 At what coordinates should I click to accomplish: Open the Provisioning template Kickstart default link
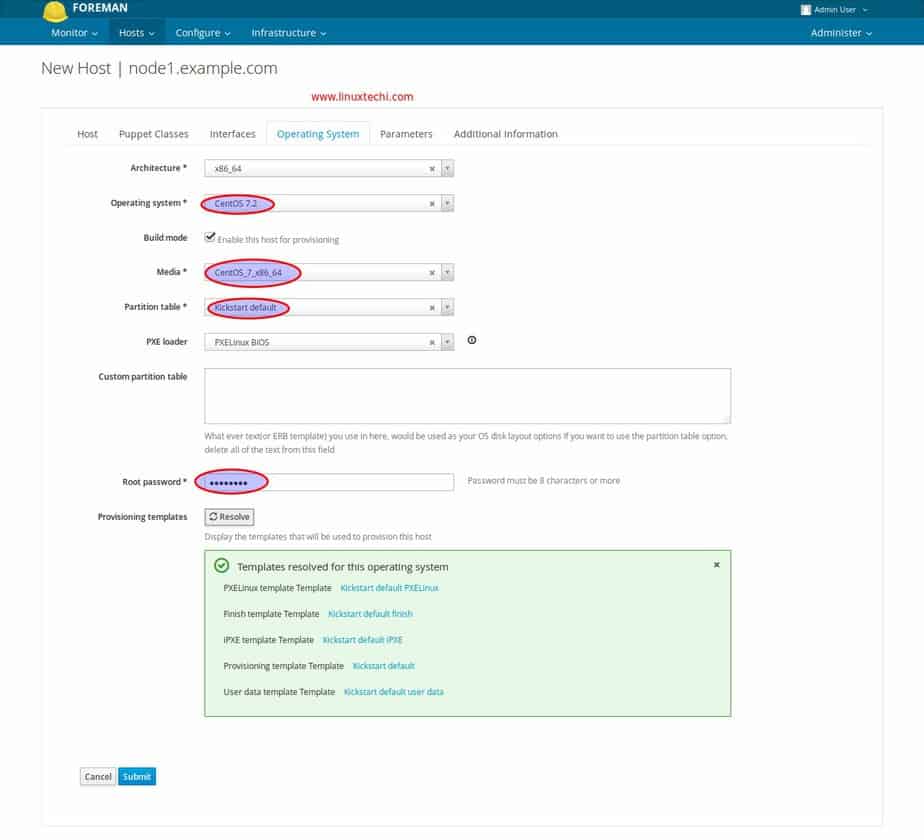coord(384,666)
